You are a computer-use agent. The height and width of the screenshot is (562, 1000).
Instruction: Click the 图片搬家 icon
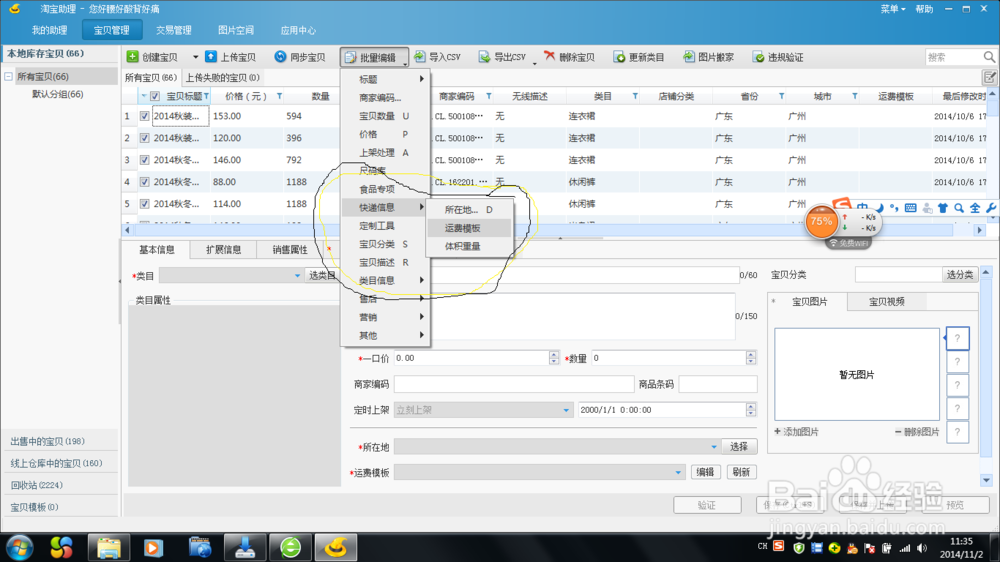[x=689, y=57]
